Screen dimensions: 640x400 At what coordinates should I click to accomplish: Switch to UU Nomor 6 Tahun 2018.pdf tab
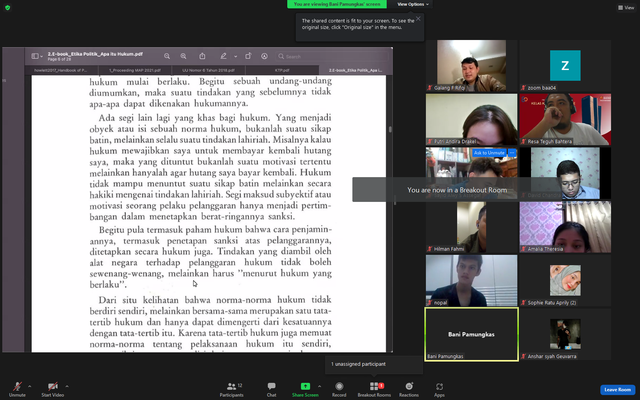coord(209,70)
